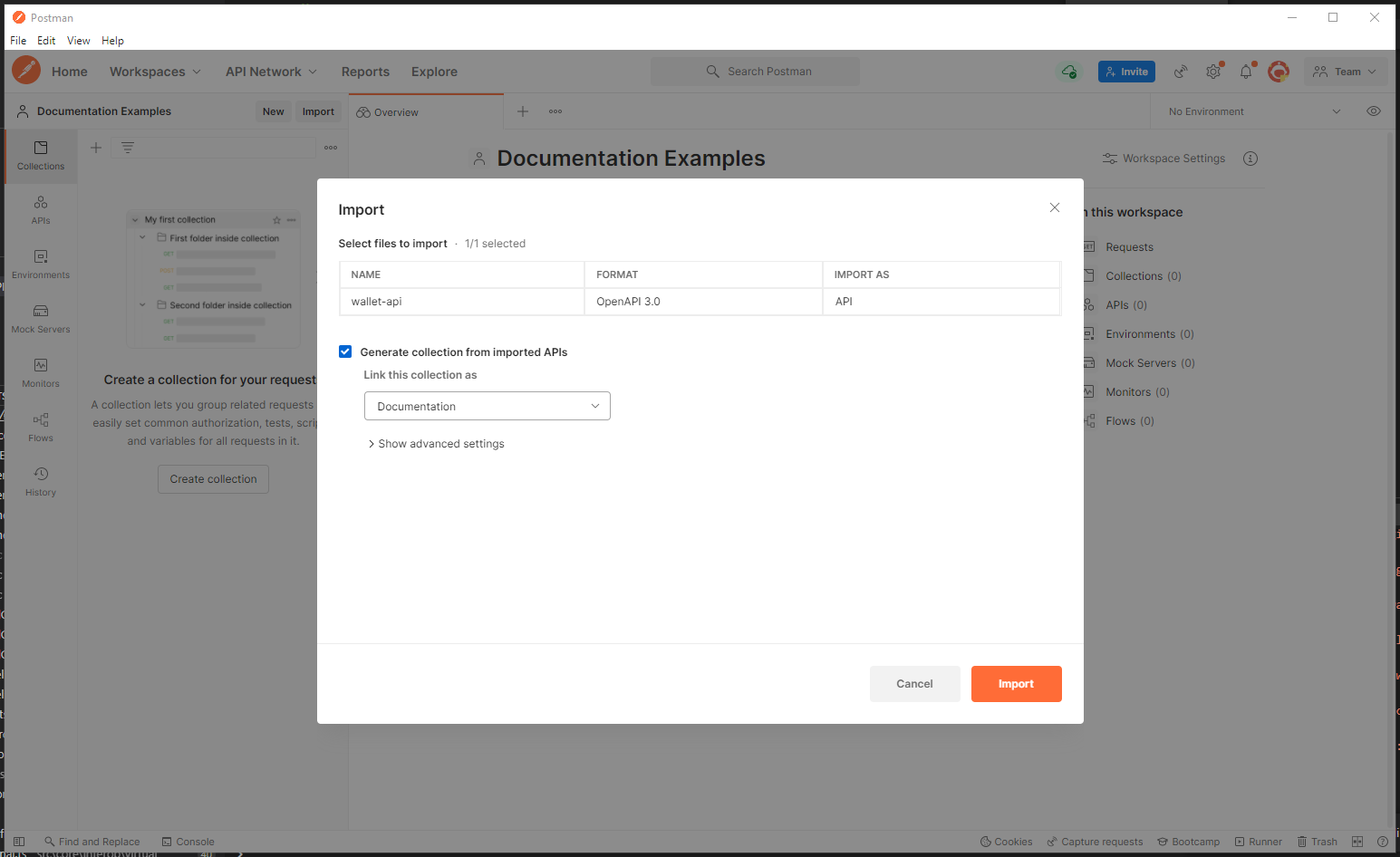Toggle the sidebar icon in status bar
This screenshot has height=857, width=1400.
pyautogui.click(x=19, y=842)
